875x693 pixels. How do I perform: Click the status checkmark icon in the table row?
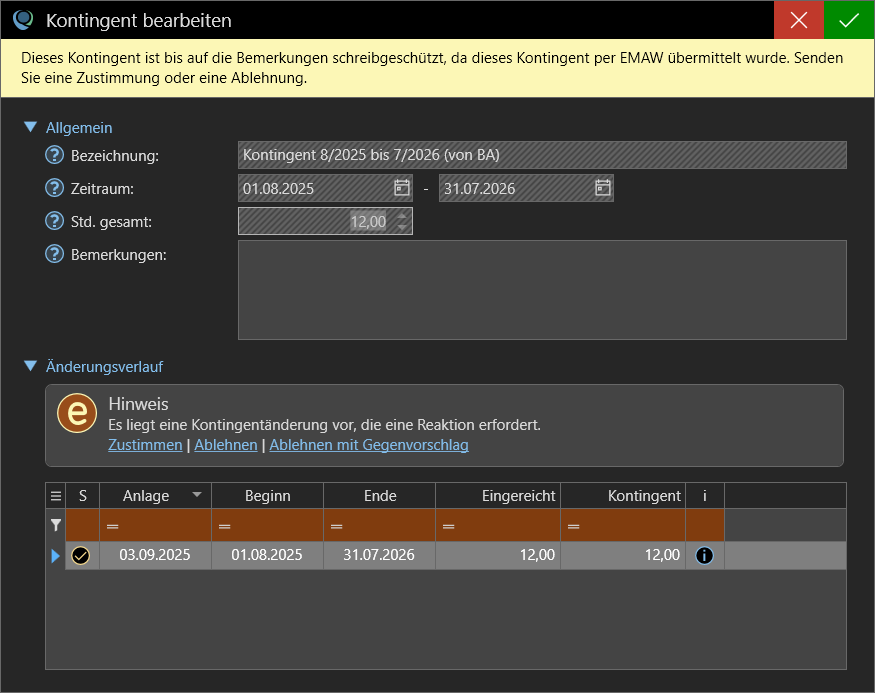tap(81, 555)
